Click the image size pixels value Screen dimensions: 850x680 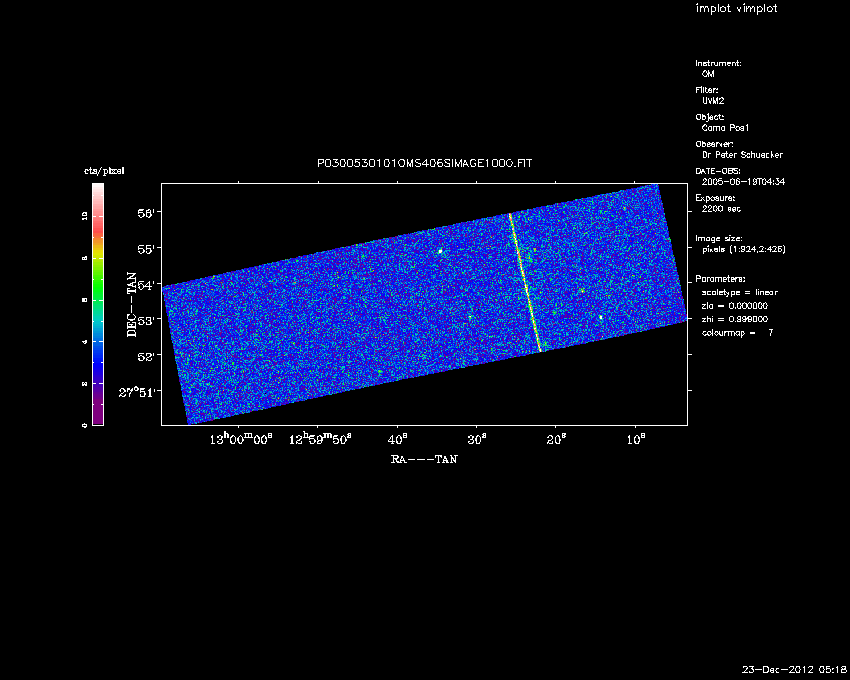(x=744, y=250)
